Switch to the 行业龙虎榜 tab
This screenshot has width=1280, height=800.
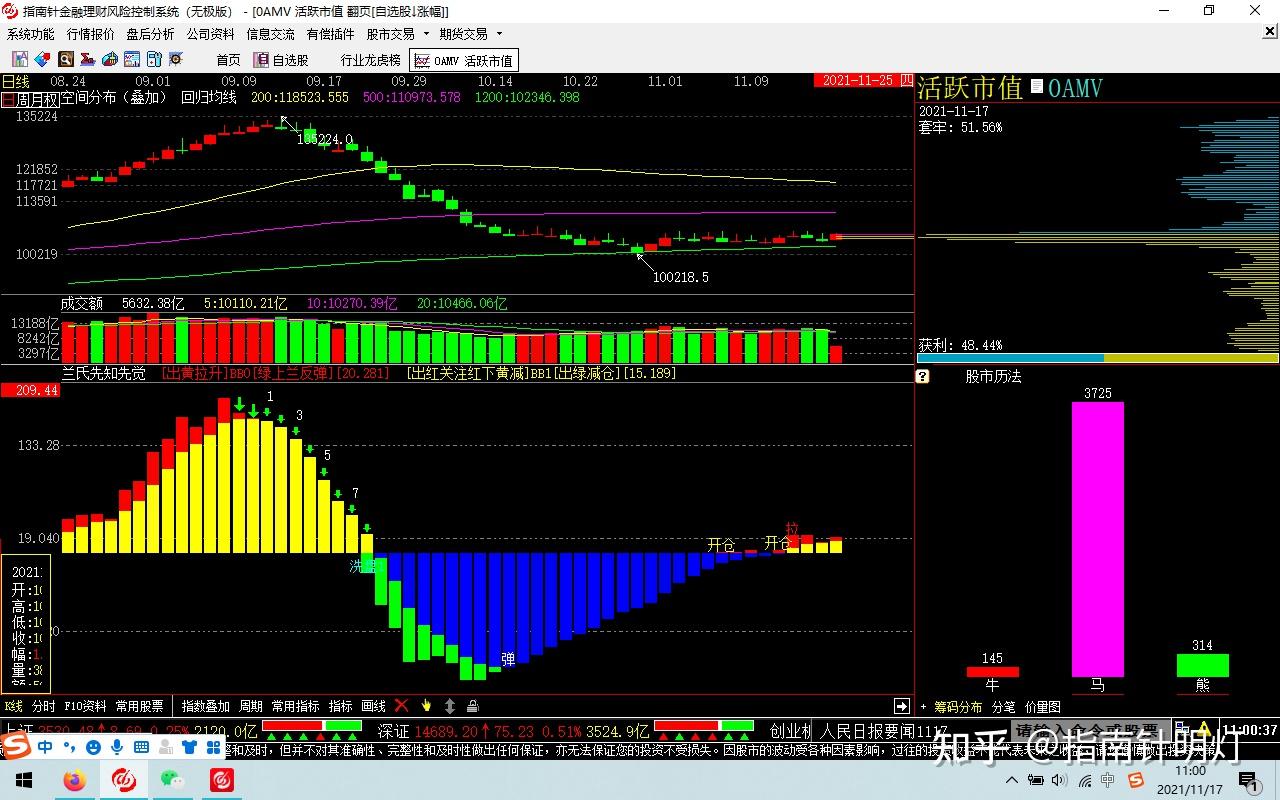pos(370,60)
